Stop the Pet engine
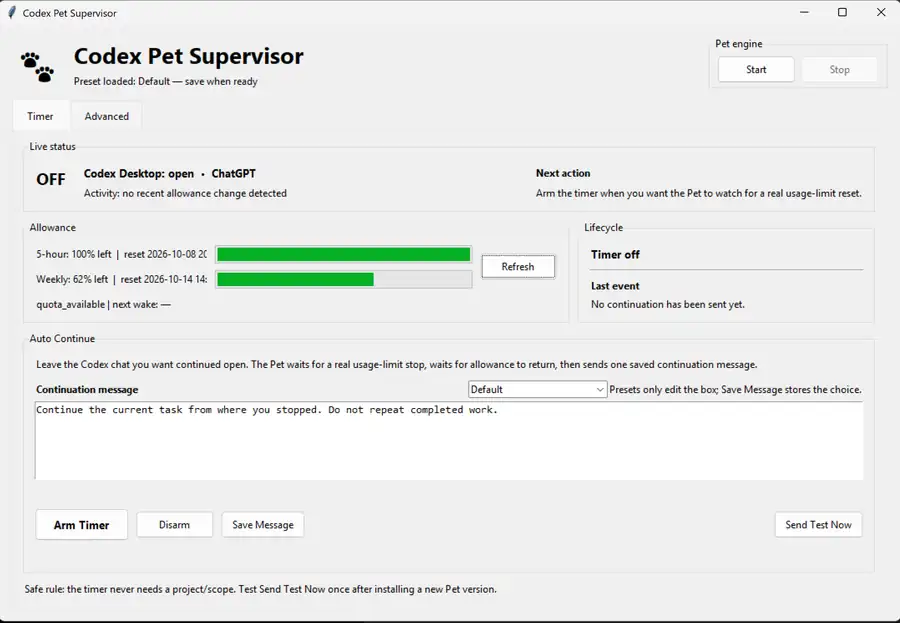900x623 pixels. point(839,69)
